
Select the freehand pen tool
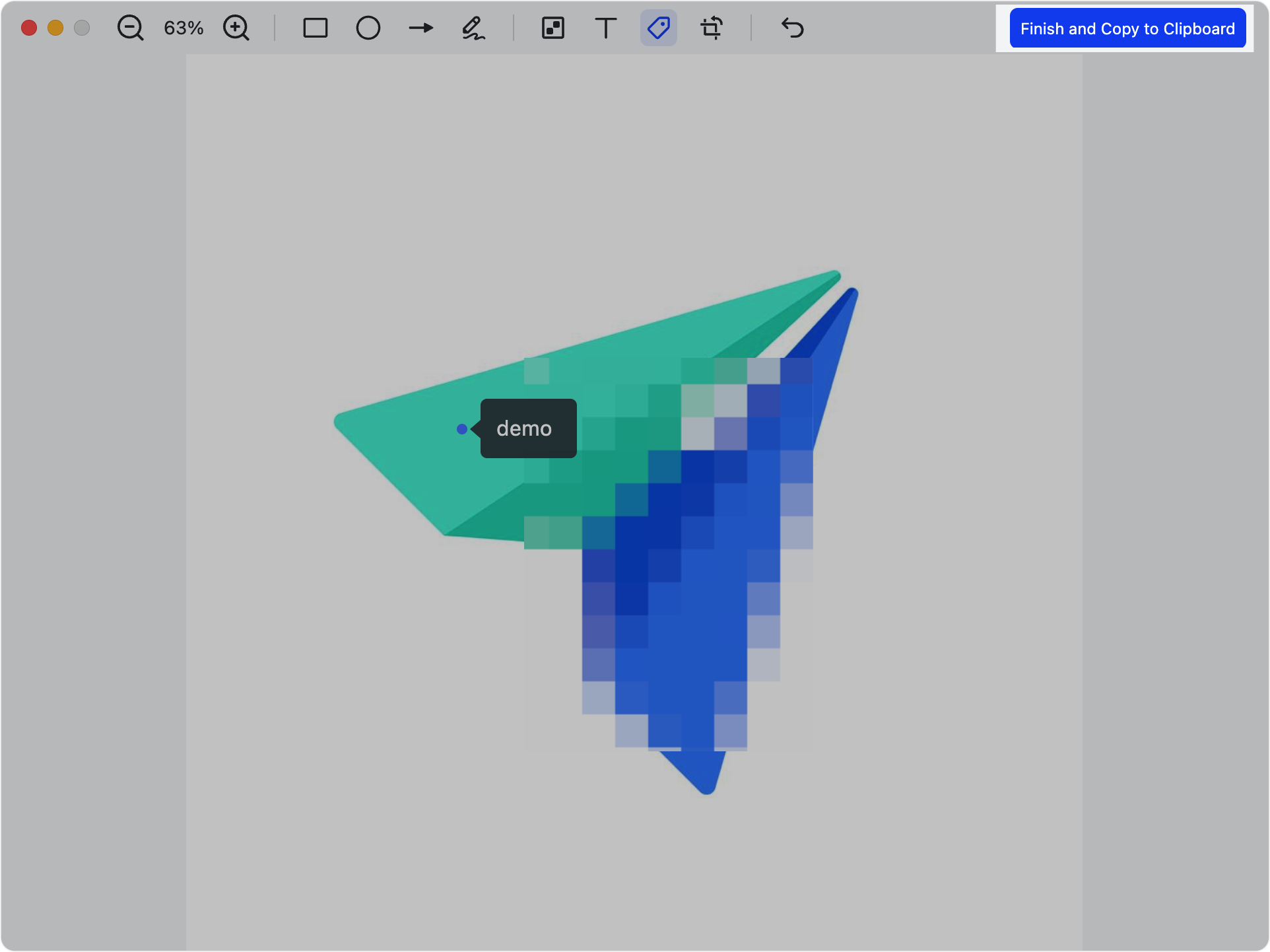tap(473, 28)
